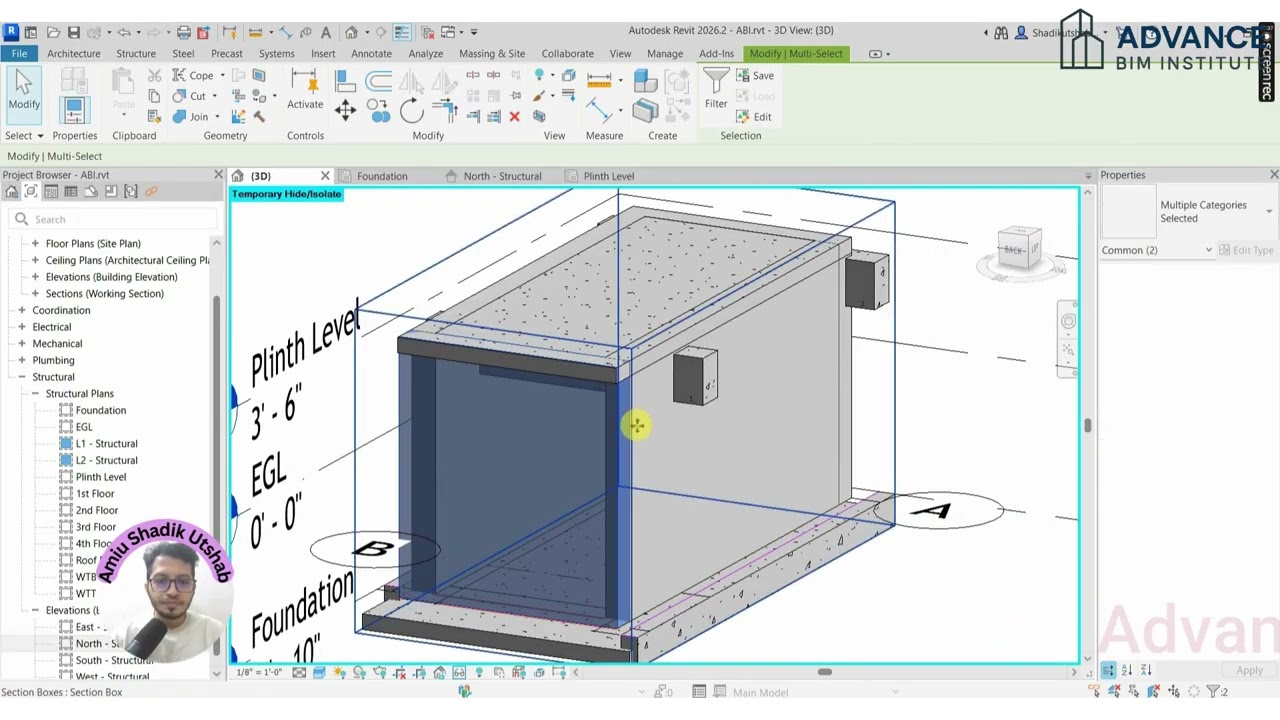Screen dimensions: 1280x720
Task: Click the red Delete X icon
Action: point(514,116)
